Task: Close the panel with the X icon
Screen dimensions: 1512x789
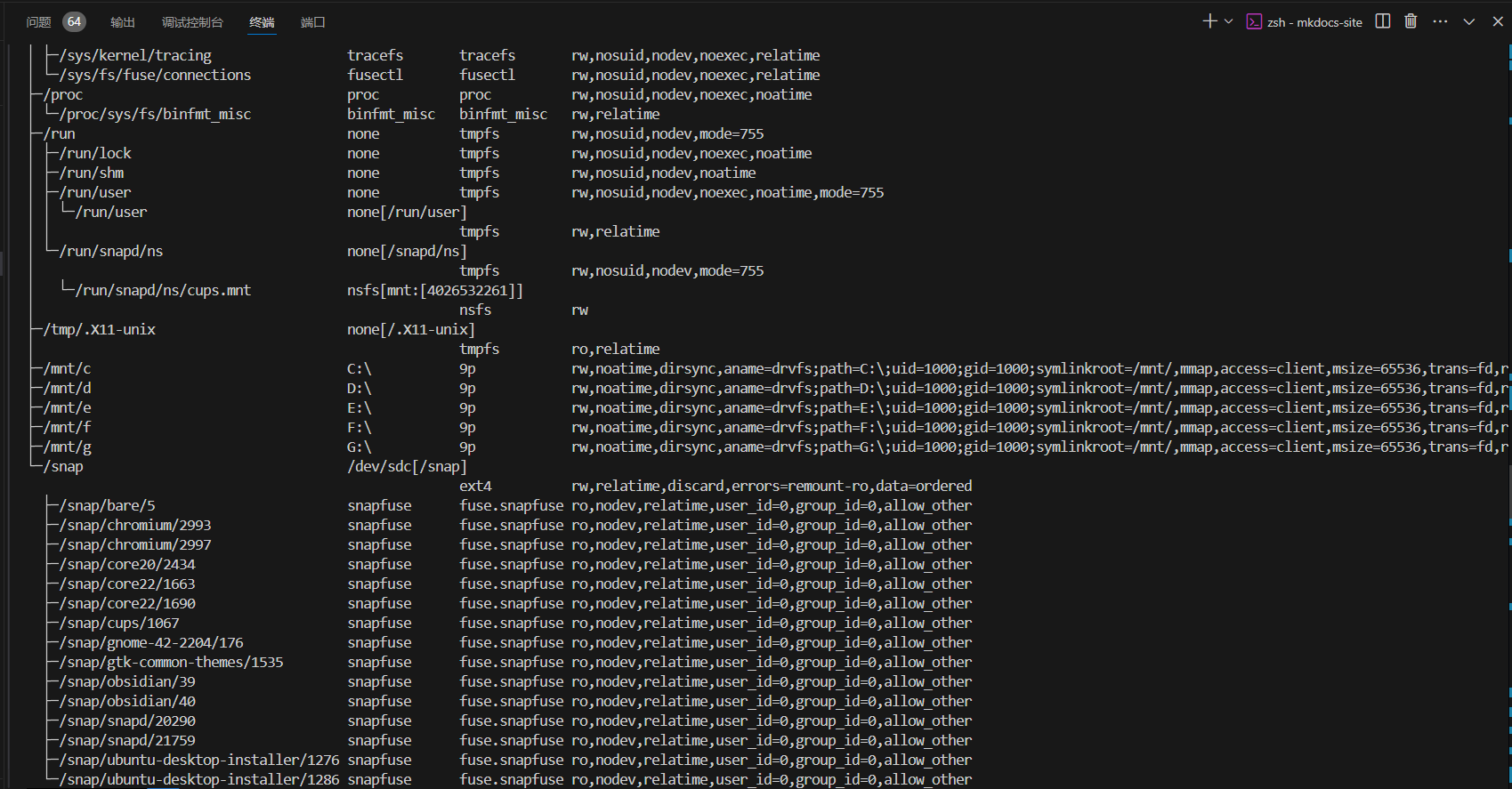Action: coord(1498,21)
